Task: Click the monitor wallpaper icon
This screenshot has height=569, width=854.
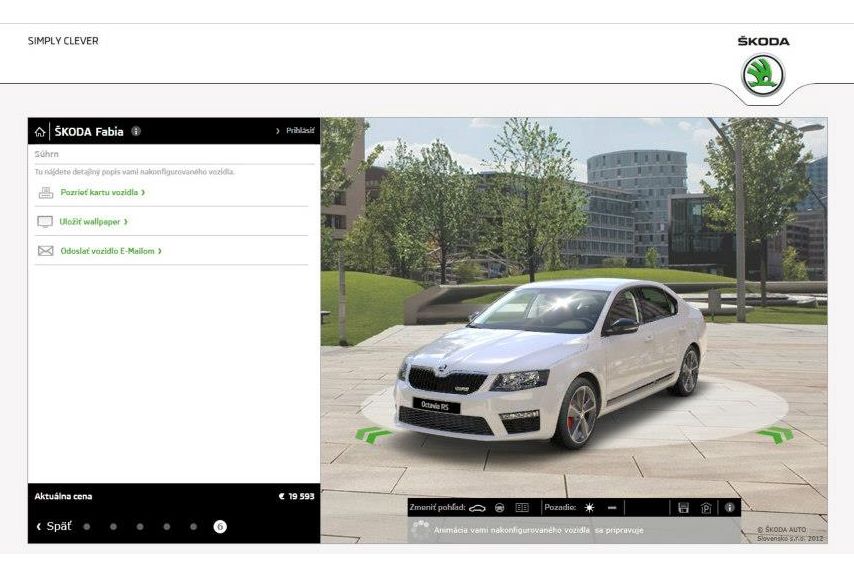Action: (x=45, y=221)
